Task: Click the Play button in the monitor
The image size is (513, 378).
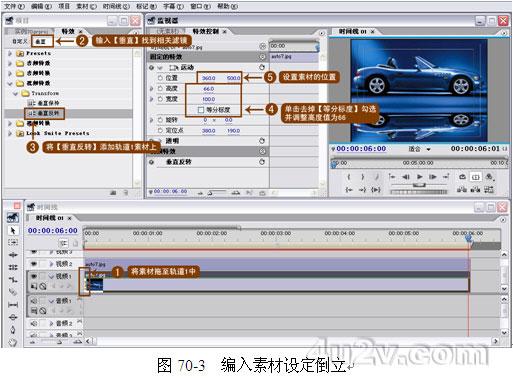Action: coord(420,177)
